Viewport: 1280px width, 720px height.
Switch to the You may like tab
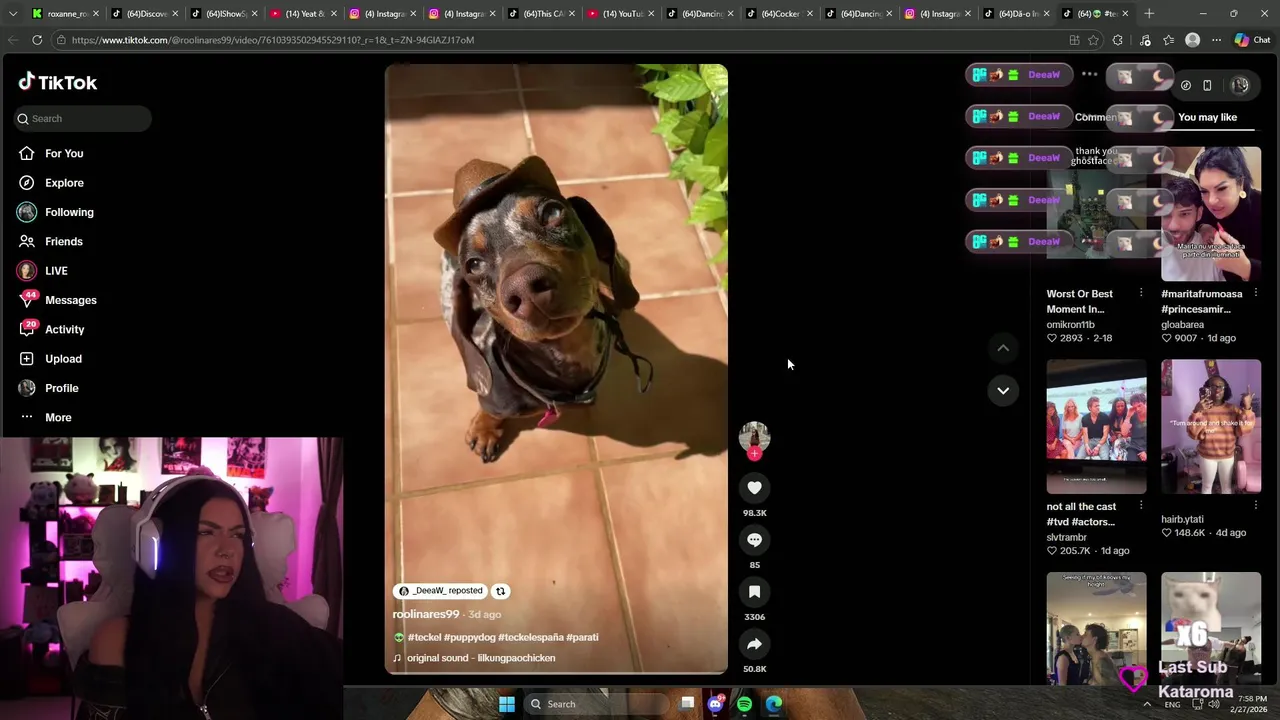1207,117
